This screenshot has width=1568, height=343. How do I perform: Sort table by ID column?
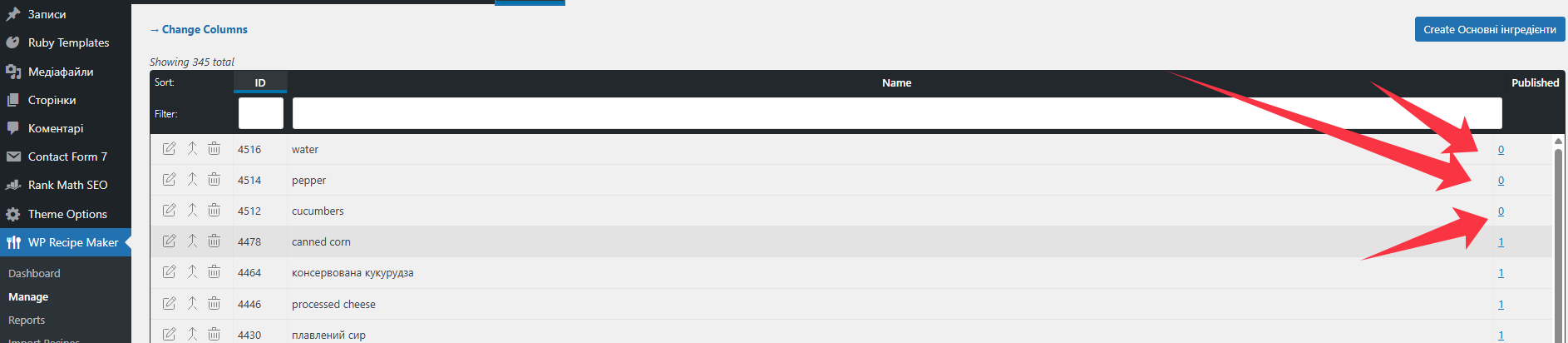pos(260,82)
